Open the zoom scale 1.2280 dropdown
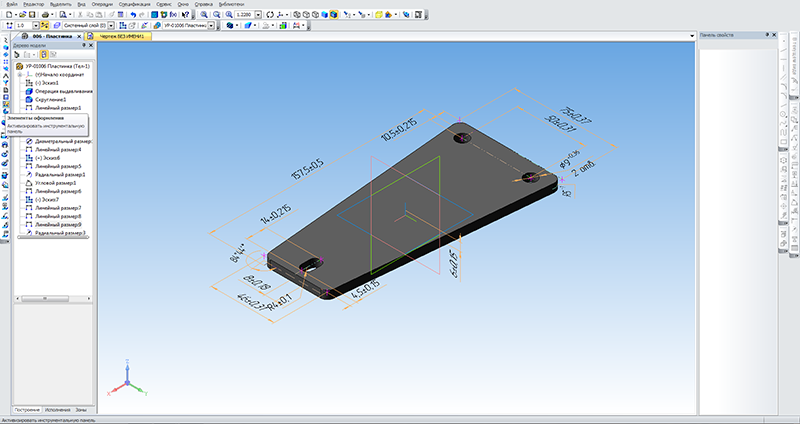 257,15
